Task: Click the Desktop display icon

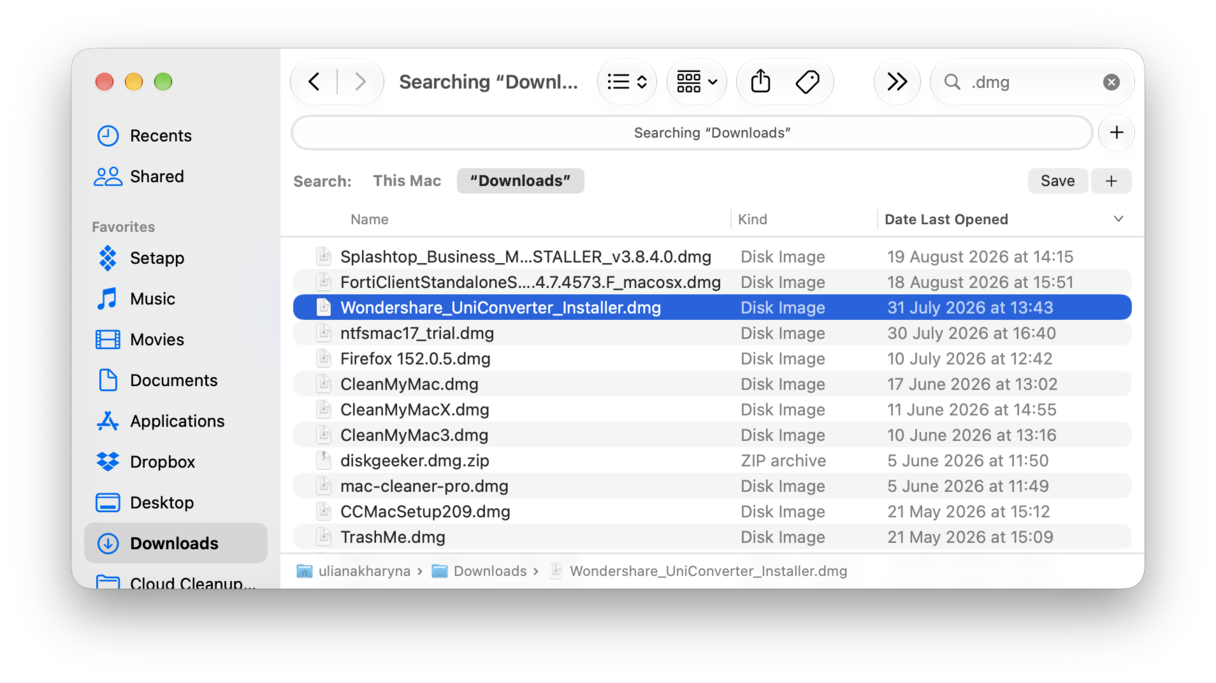Action: click(108, 503)
